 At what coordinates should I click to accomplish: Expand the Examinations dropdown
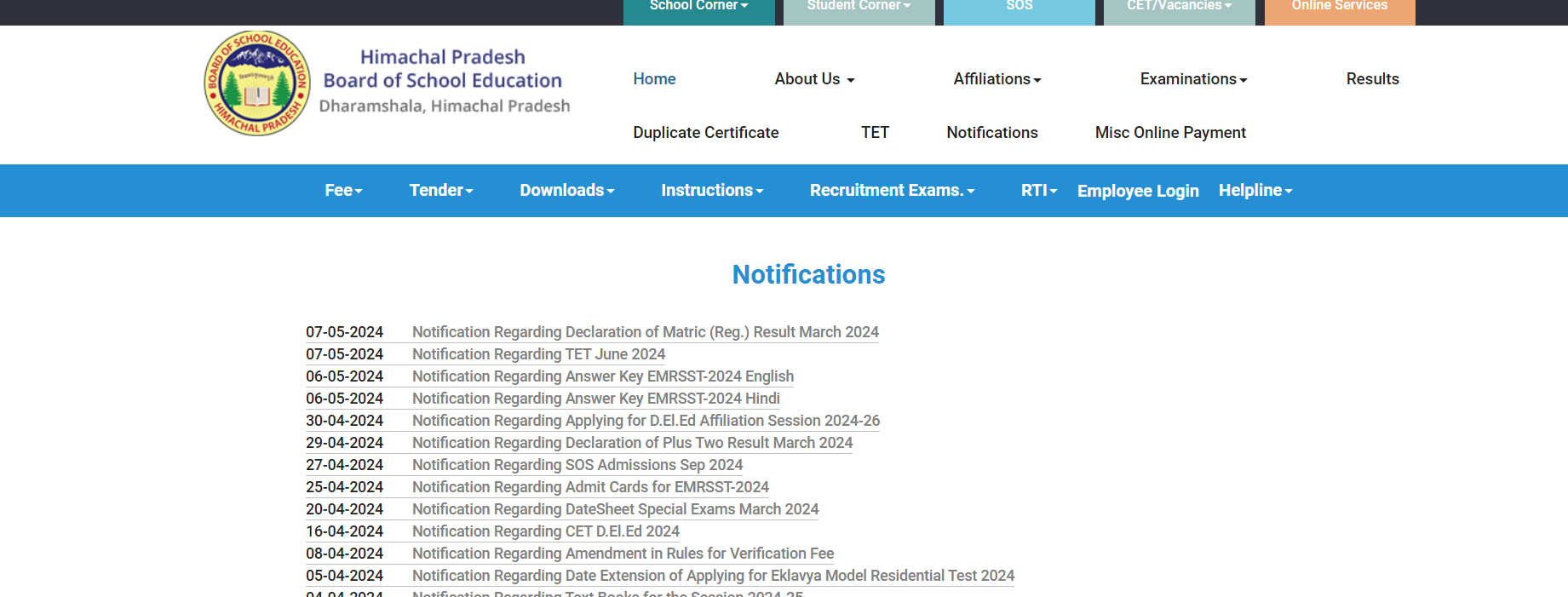click(1192, 79)
